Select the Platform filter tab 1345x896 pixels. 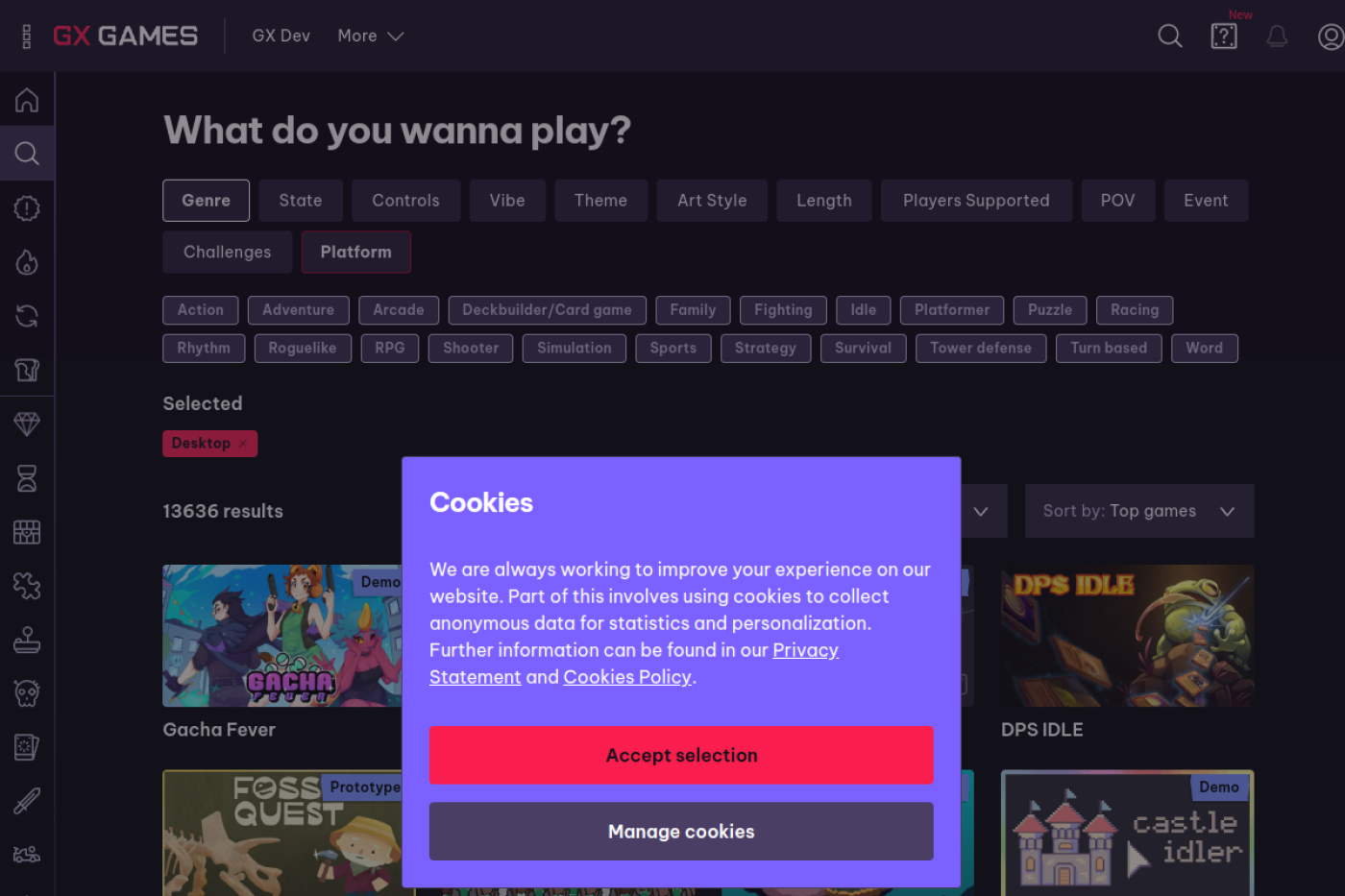[356, 253]
